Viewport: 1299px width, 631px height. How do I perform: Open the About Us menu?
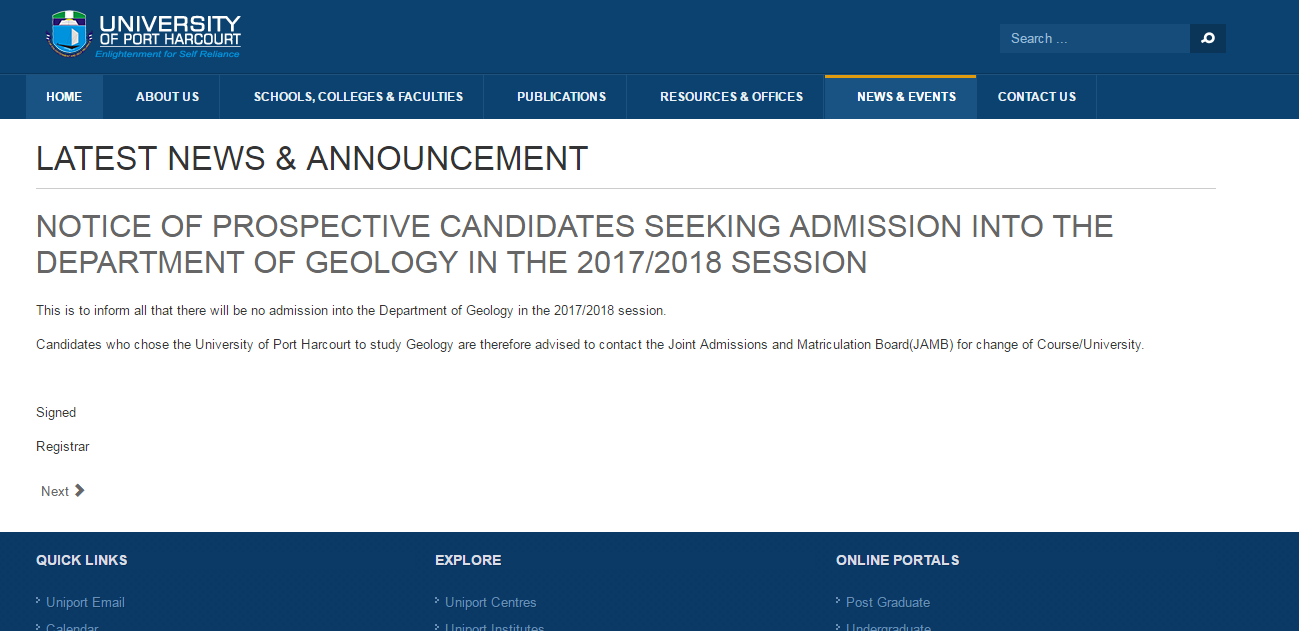pyautogui.click(x=167, y=97)
